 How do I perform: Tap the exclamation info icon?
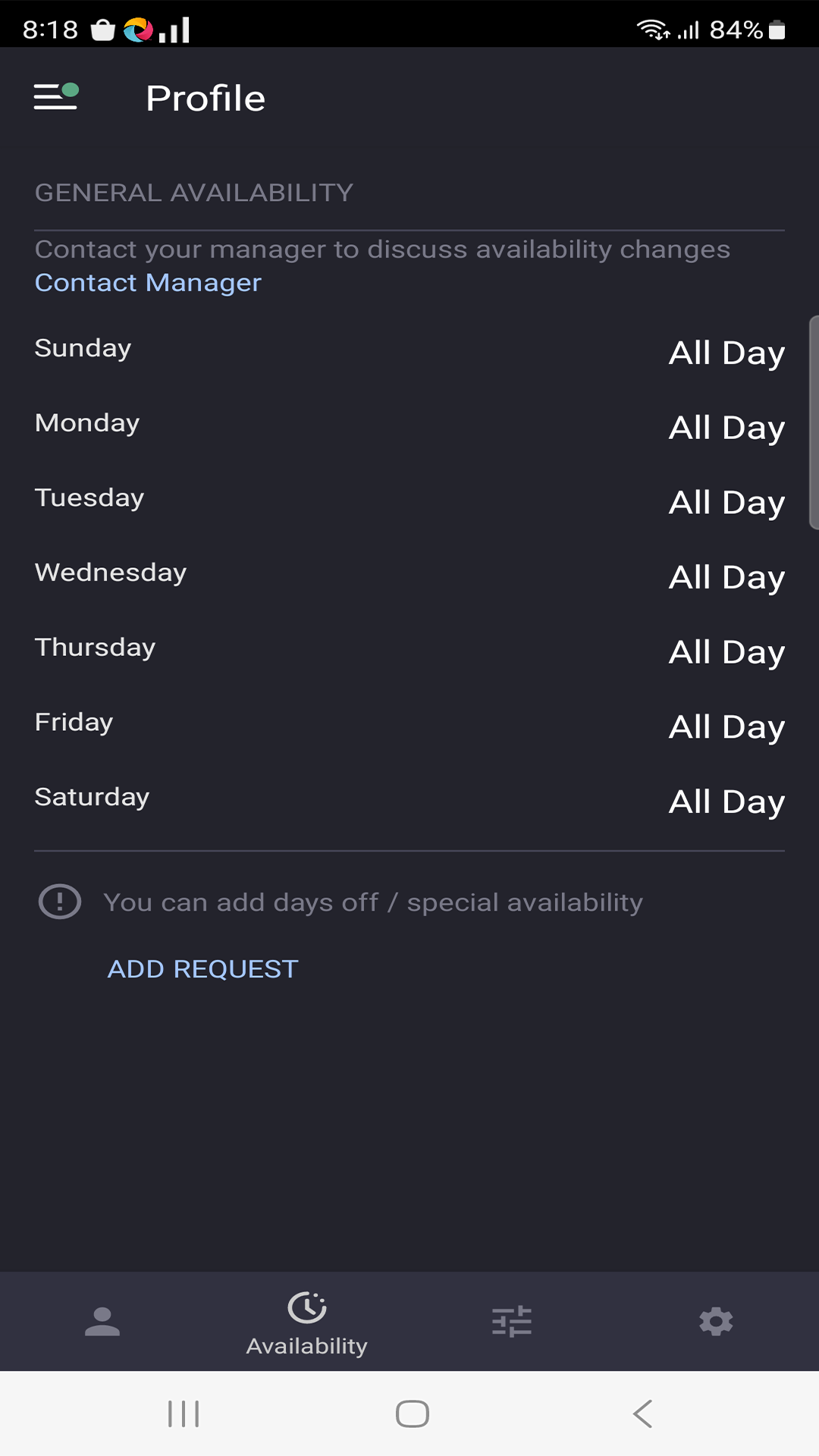coord(60,902)
